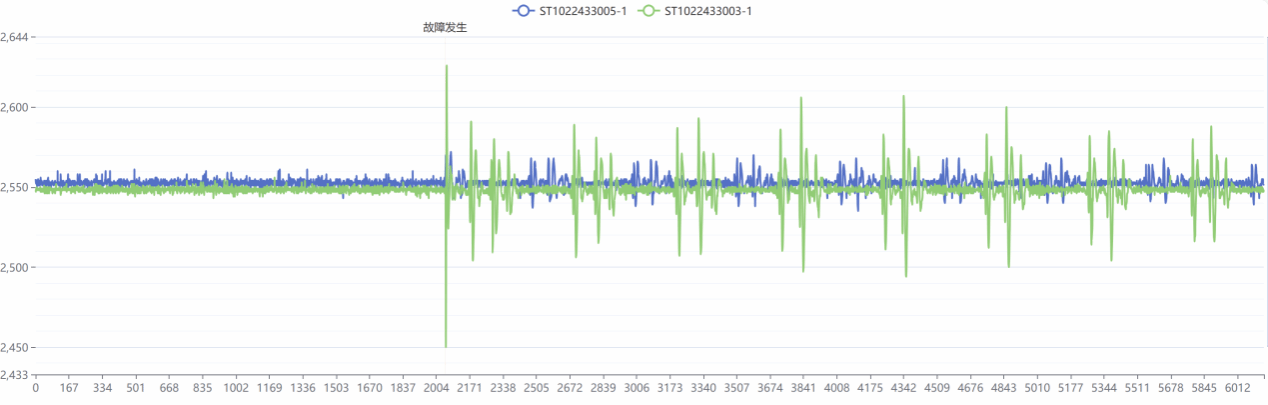Click the 2,550 y-axis label
The image size is (1268, 405).
pyautogui.click(x=15, y=187)
